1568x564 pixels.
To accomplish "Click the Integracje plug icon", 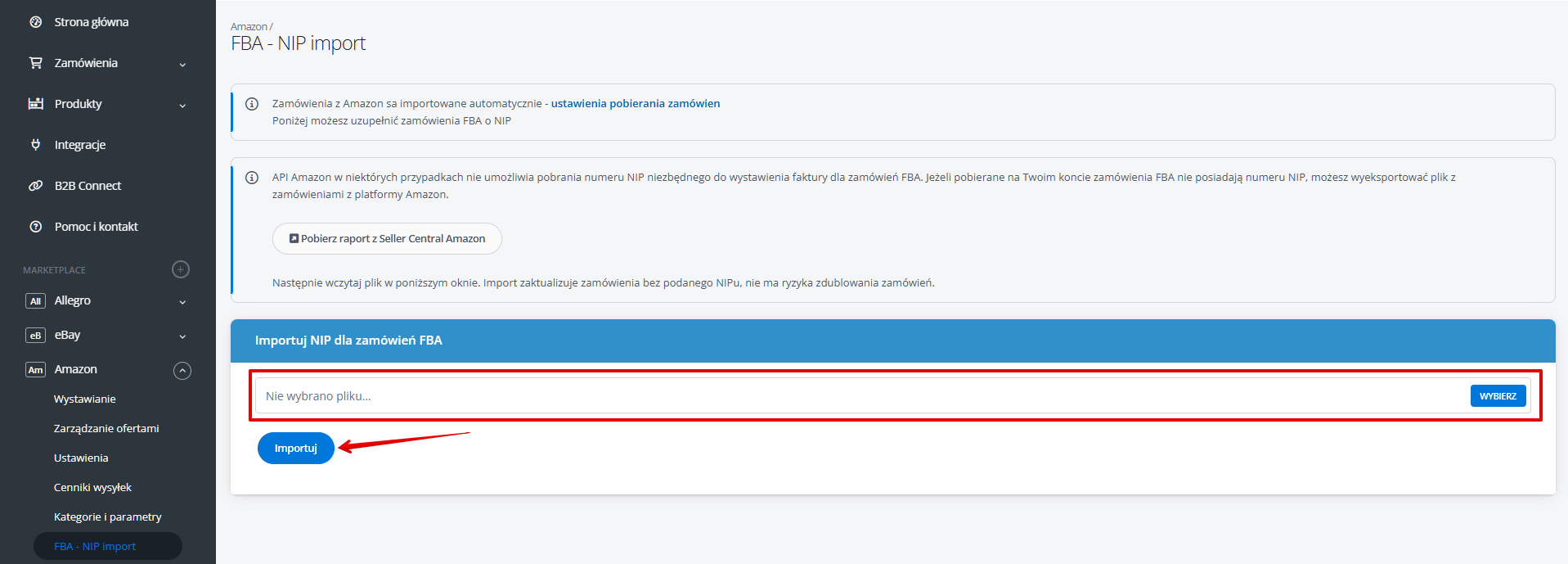I will click(36, 145).
